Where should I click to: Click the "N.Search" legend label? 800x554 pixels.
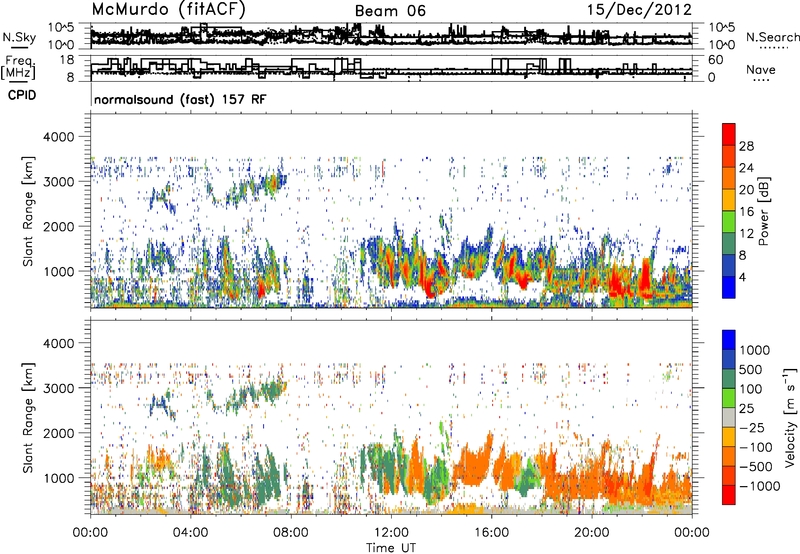coord(772,37)
